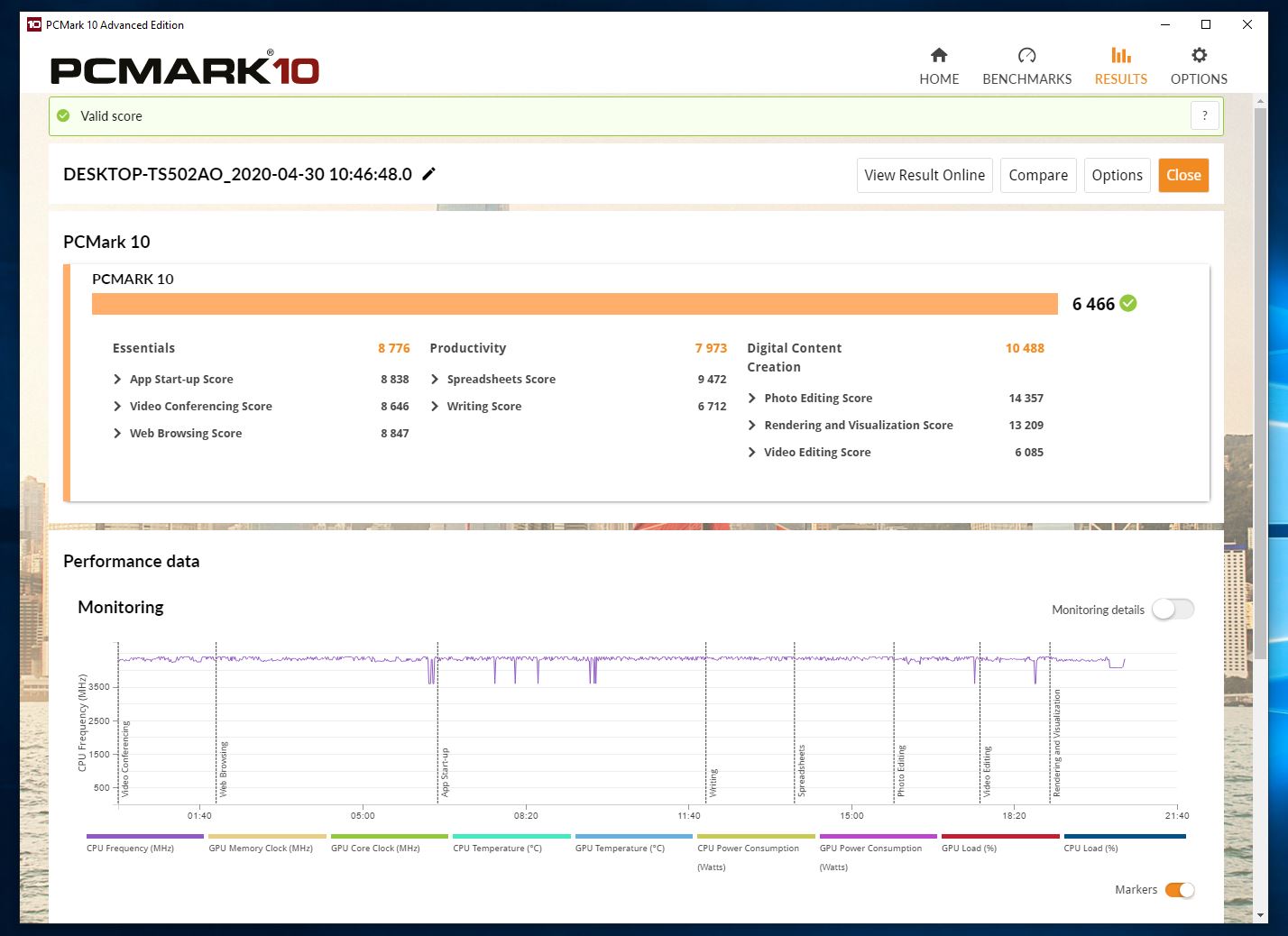Click Digital Content Creation score 10 488
Viewport: 1288px width, 936px height.
click(x=1025, y=348)
